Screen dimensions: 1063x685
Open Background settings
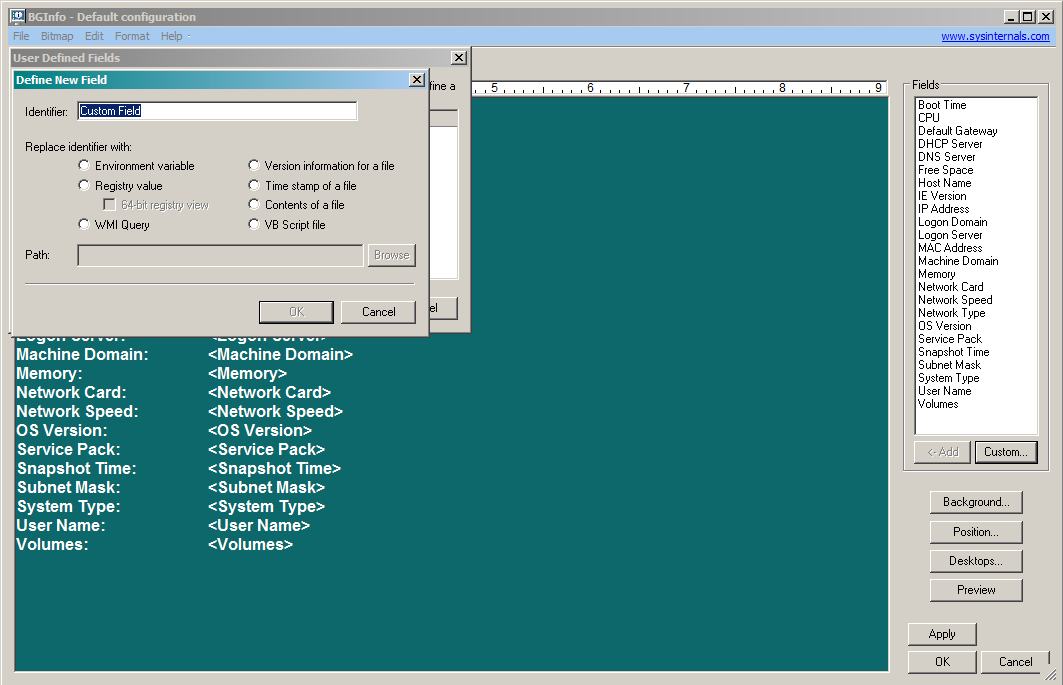pos(975,501)
